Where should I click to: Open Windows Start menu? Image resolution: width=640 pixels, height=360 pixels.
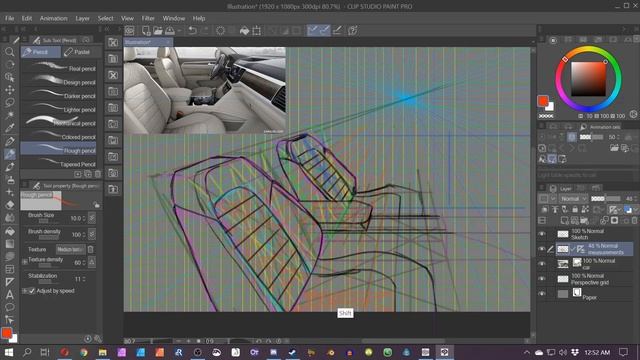[8, 352]
